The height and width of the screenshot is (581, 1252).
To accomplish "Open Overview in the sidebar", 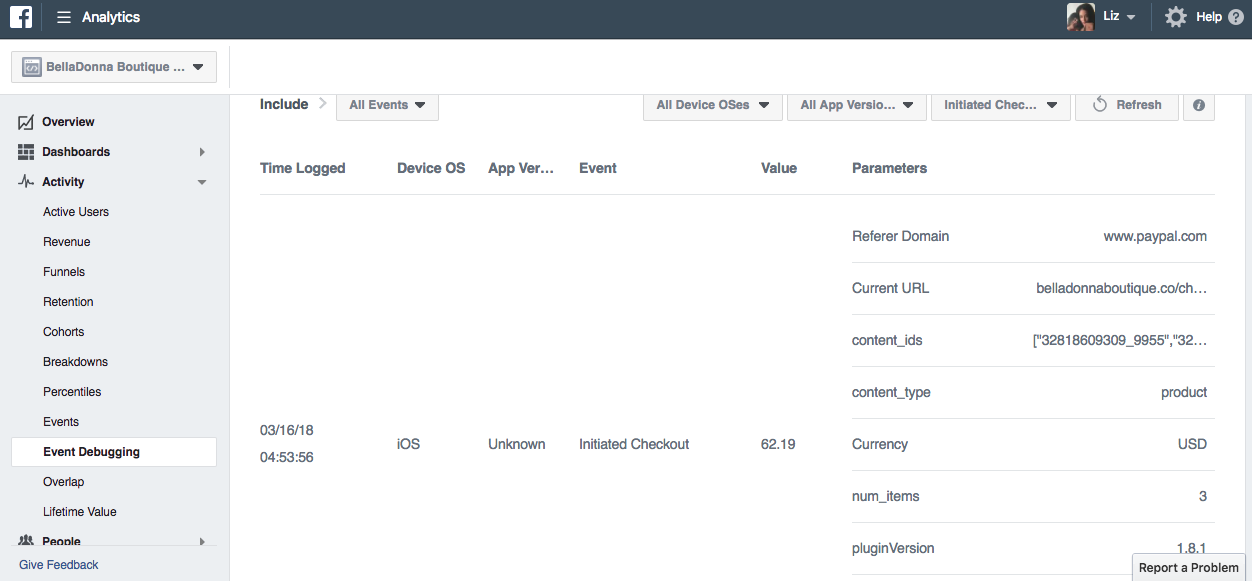I will [68, 122].
